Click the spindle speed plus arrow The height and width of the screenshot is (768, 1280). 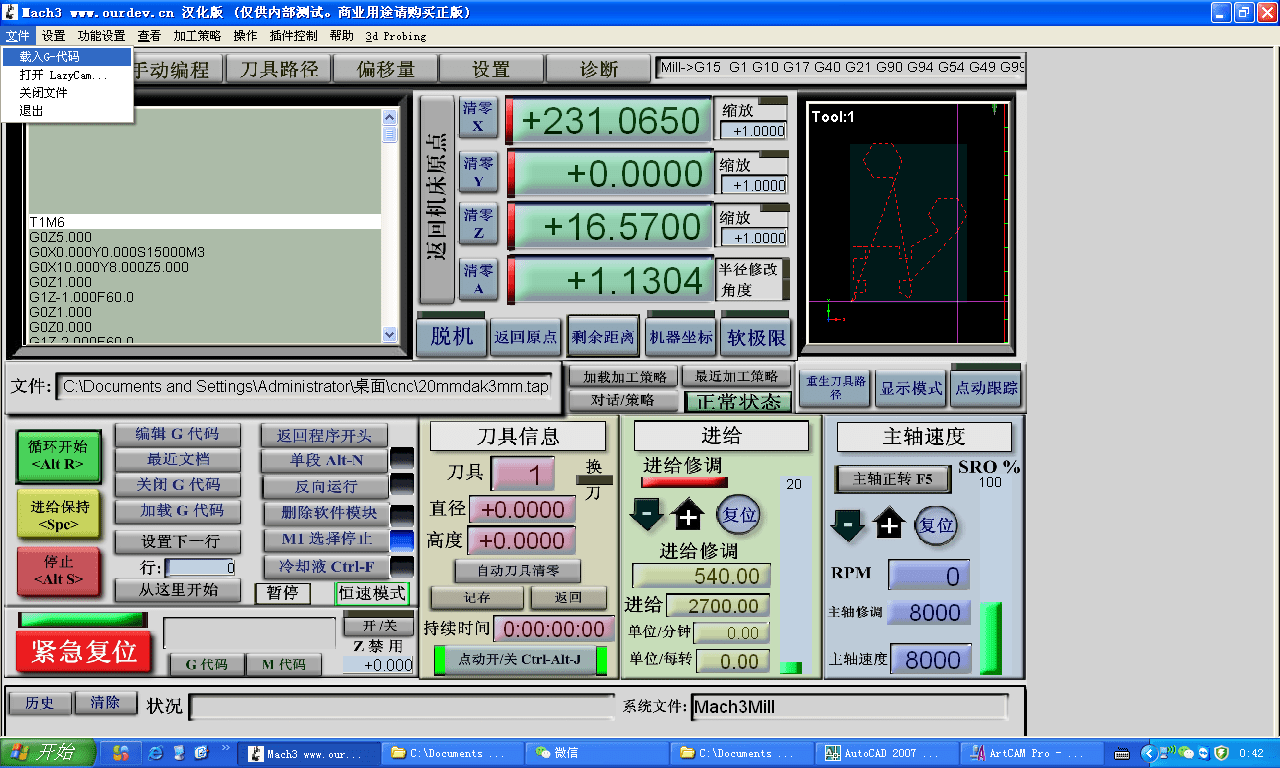[x=890, y=524]
